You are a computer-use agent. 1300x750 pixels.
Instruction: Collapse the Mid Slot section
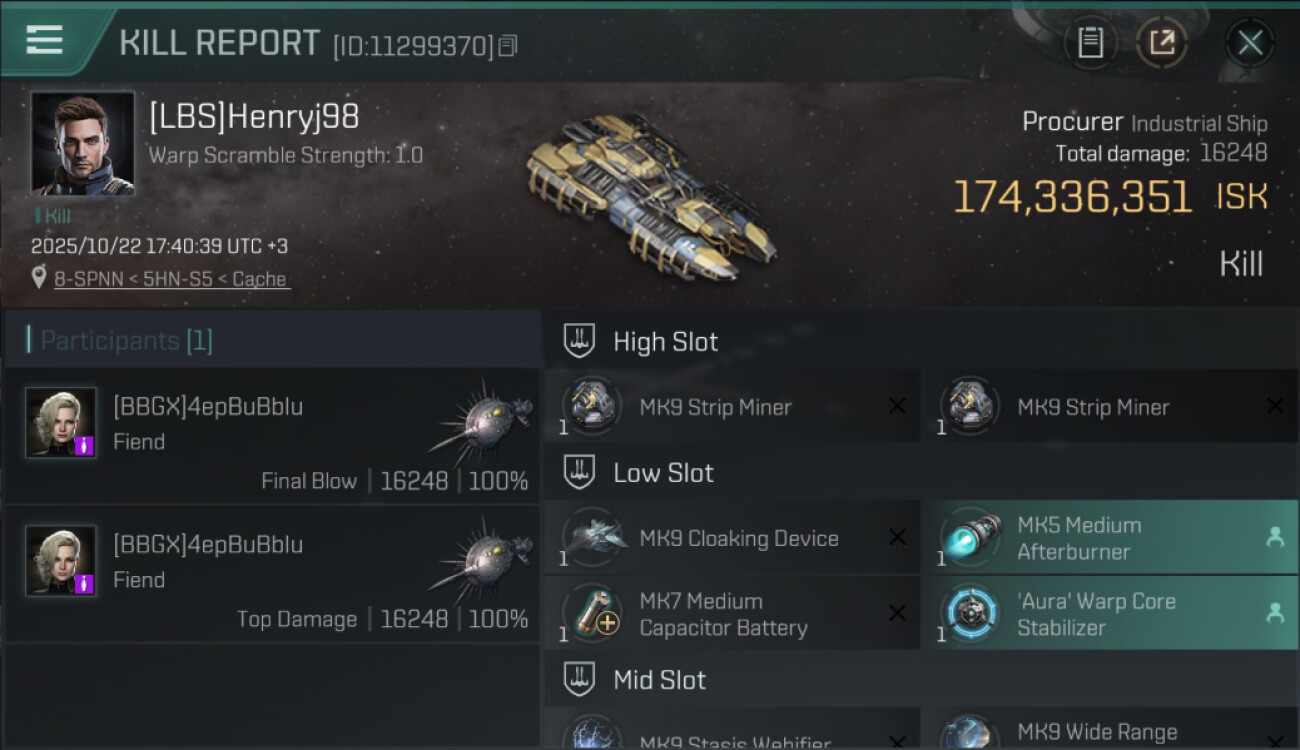point(579,680)
